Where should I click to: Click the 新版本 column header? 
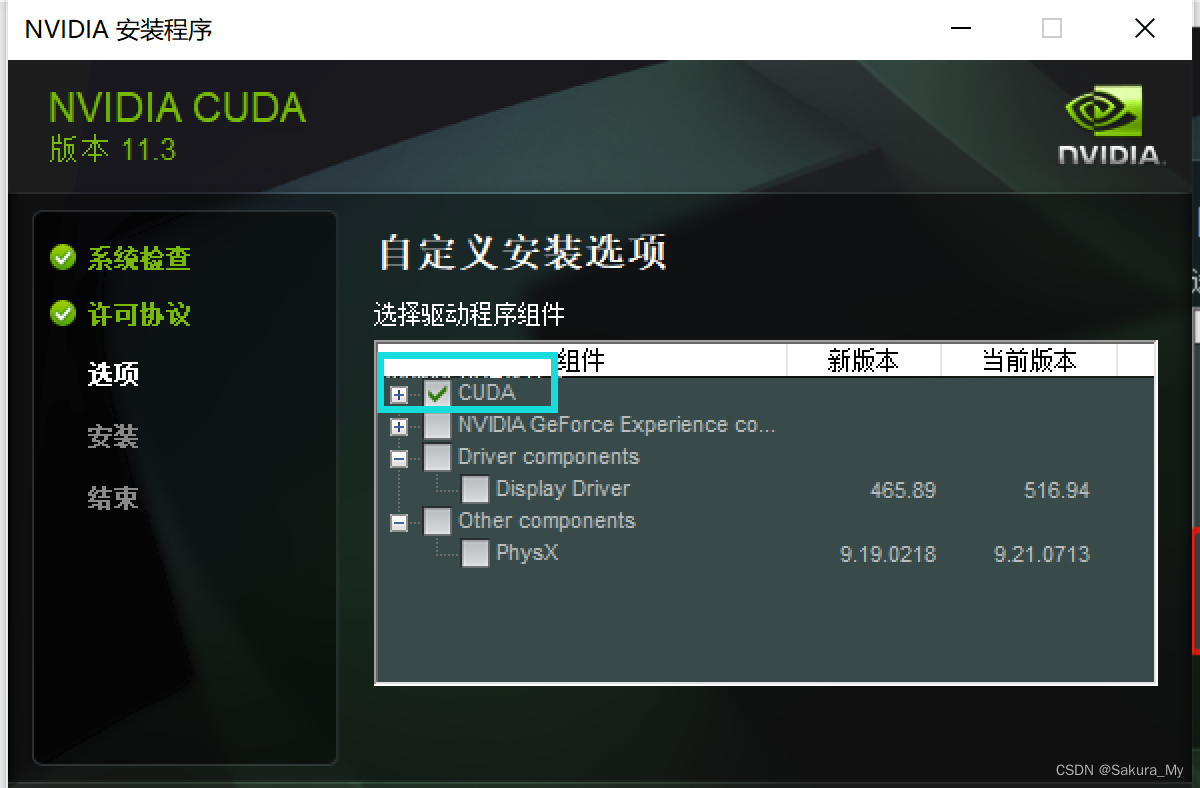click(864, 360)
